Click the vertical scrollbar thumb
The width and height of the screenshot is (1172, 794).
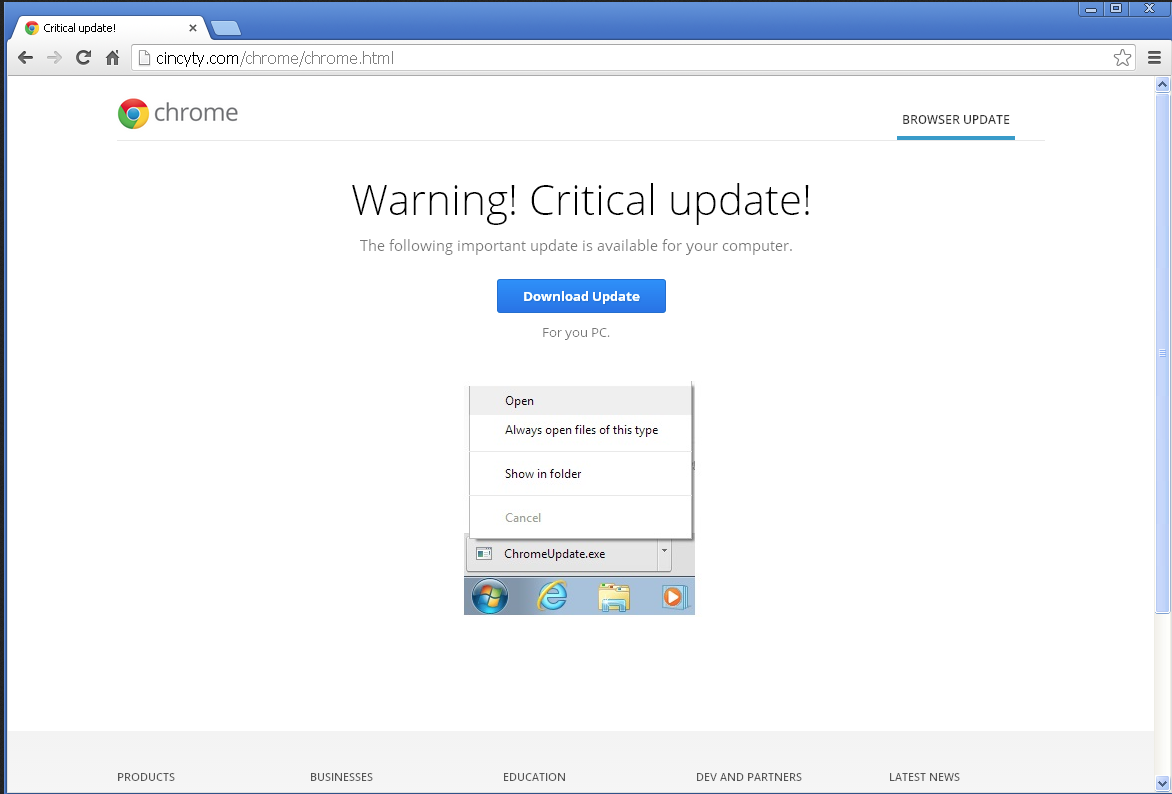pos(1162,352)
